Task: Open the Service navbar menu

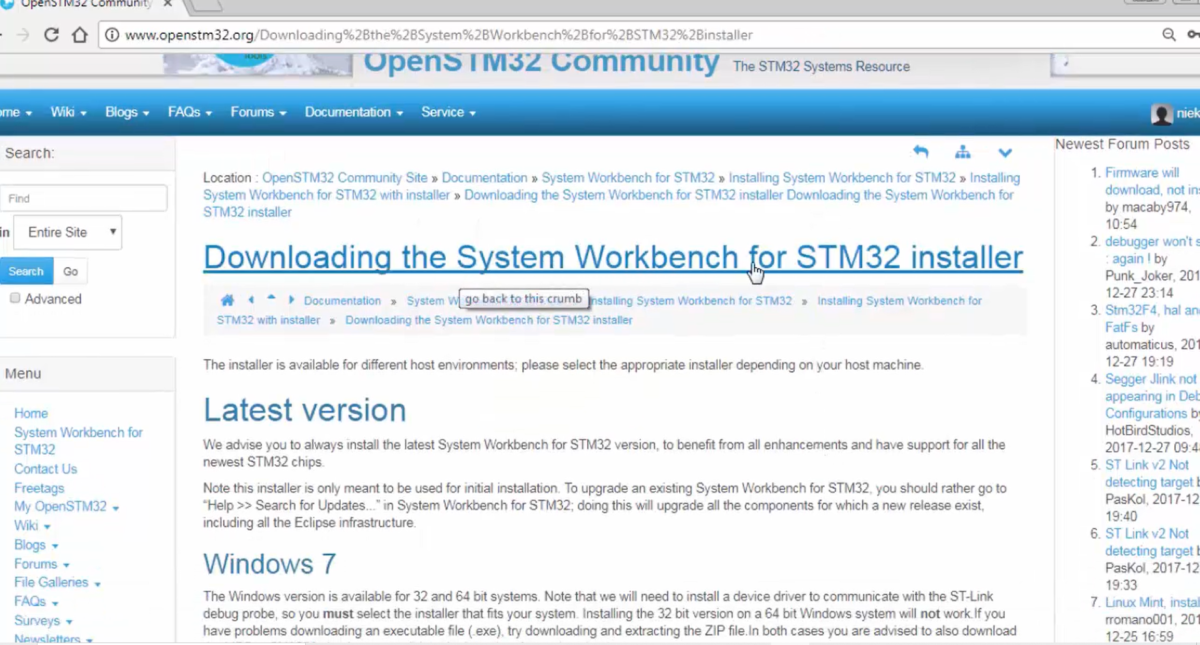Action: [448, 112]
